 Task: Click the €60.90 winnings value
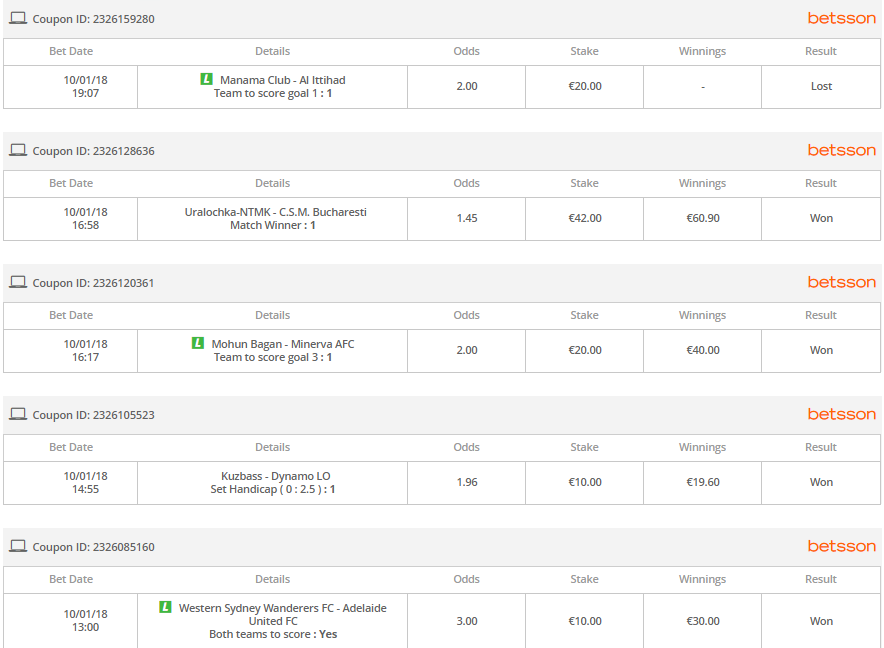702,218
